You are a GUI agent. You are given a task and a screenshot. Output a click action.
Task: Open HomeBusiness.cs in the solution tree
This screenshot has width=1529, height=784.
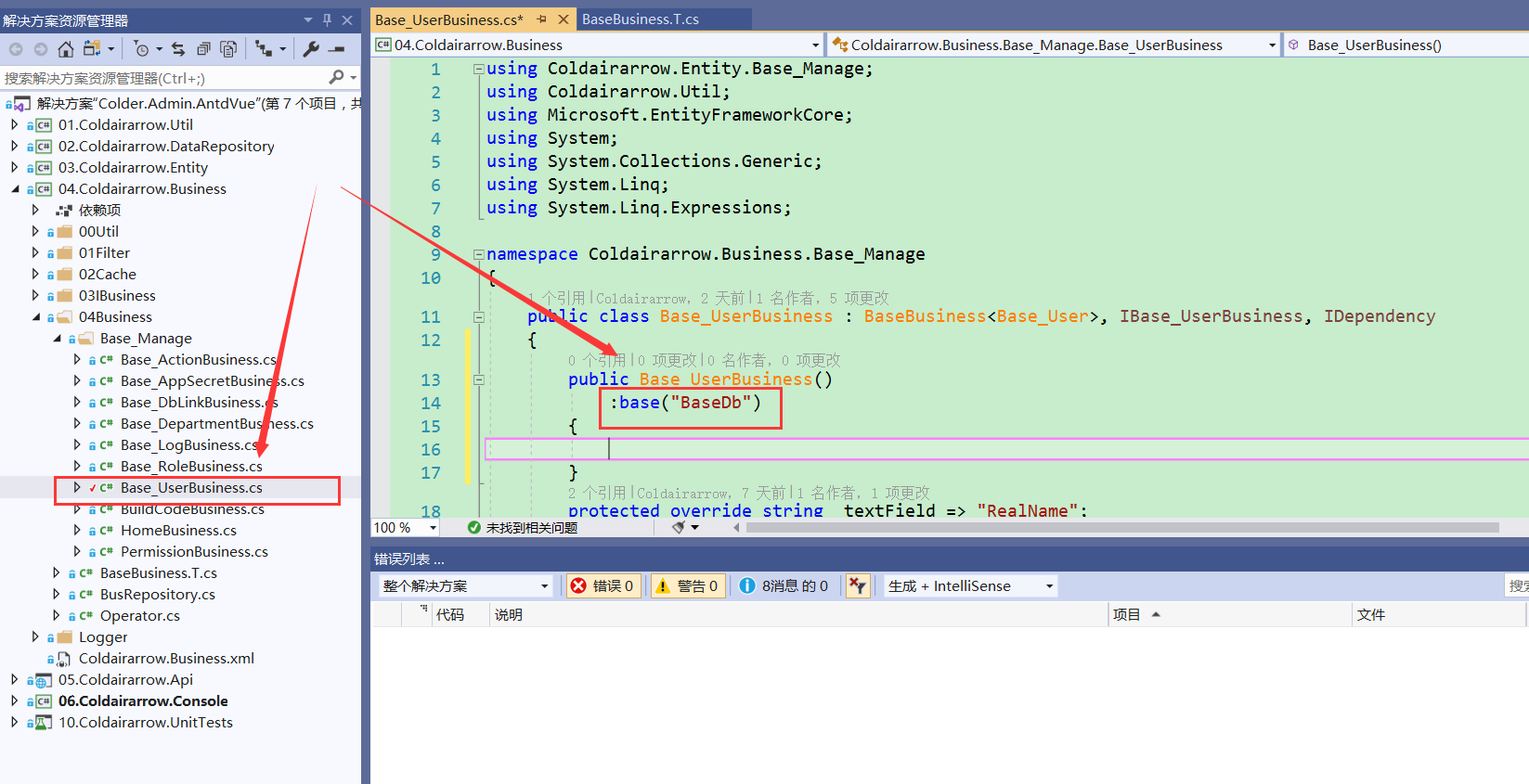(178, 530)
